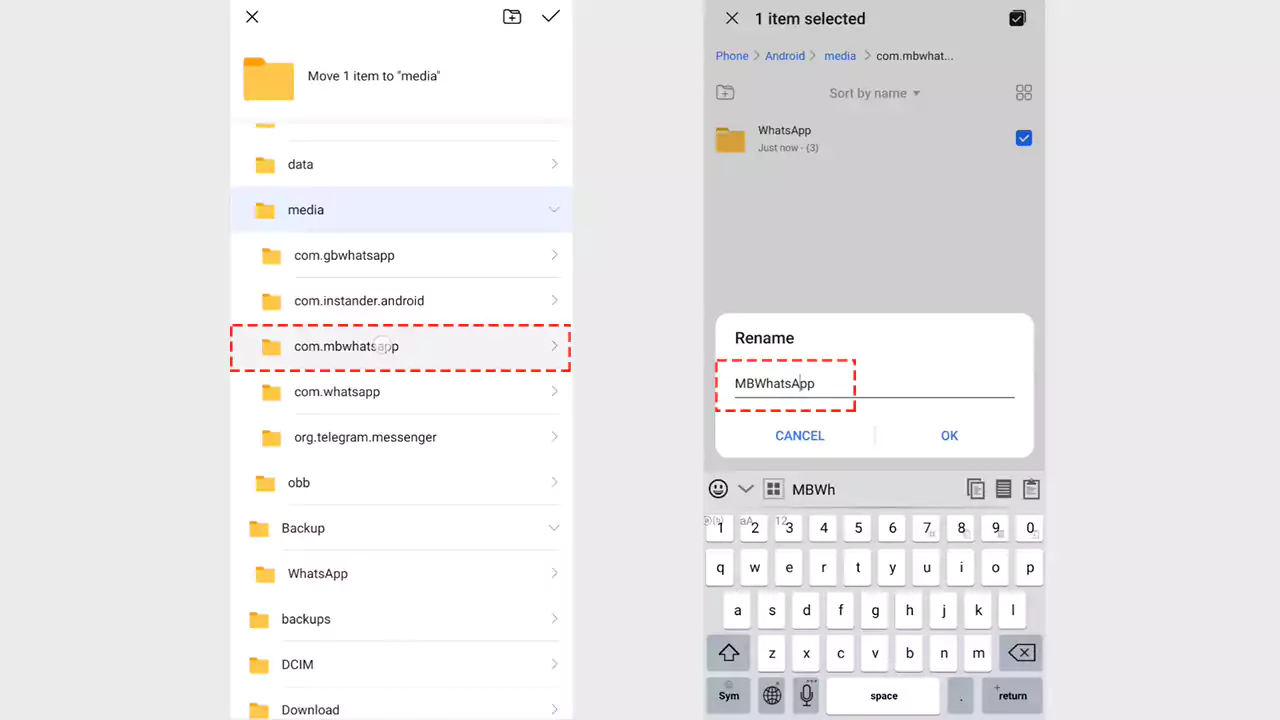
Task: Expand the data folder chevron
Action: coord(554,164)
